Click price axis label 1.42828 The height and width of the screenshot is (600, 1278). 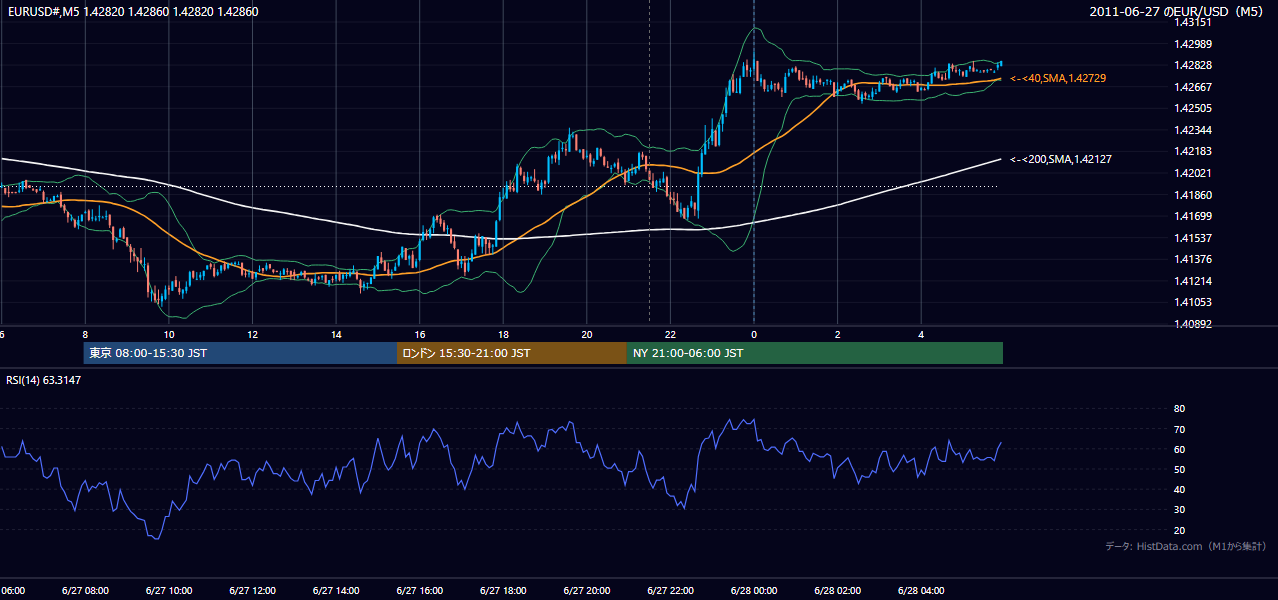tap(1193, 65)
